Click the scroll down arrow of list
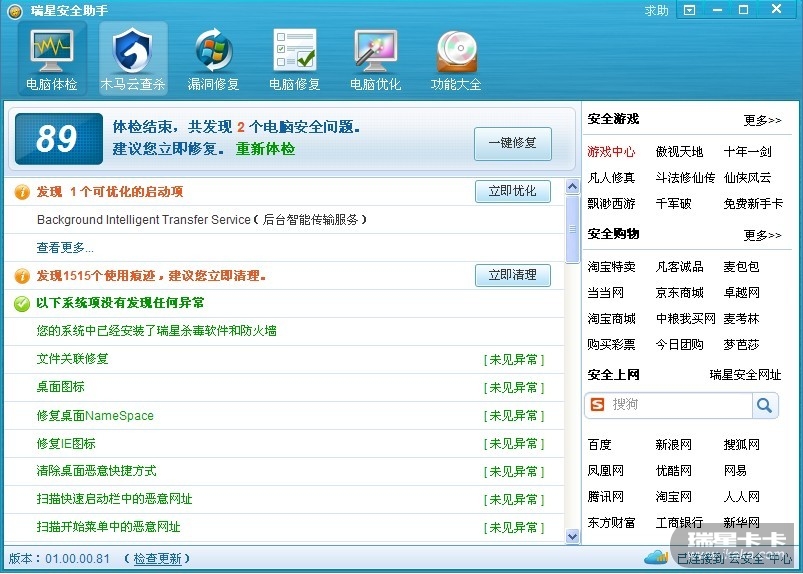803x574 pixels. point(573,536)
